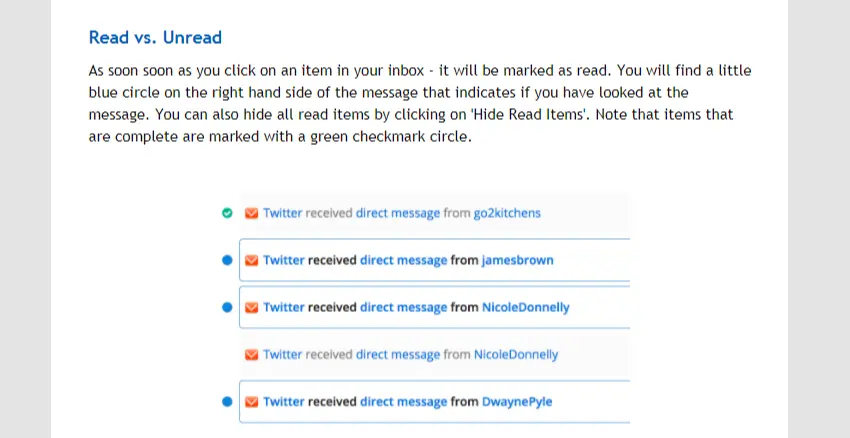Click the envelope icon in jamesbrown row
Screen dimensions: 850x438
pyautogui.click(x=252, y=260)
